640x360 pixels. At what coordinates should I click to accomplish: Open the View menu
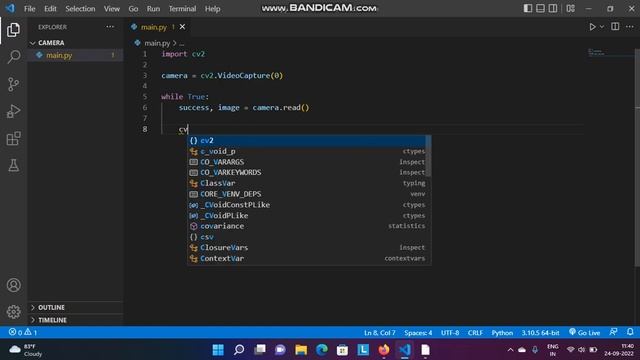coord(112,9)
